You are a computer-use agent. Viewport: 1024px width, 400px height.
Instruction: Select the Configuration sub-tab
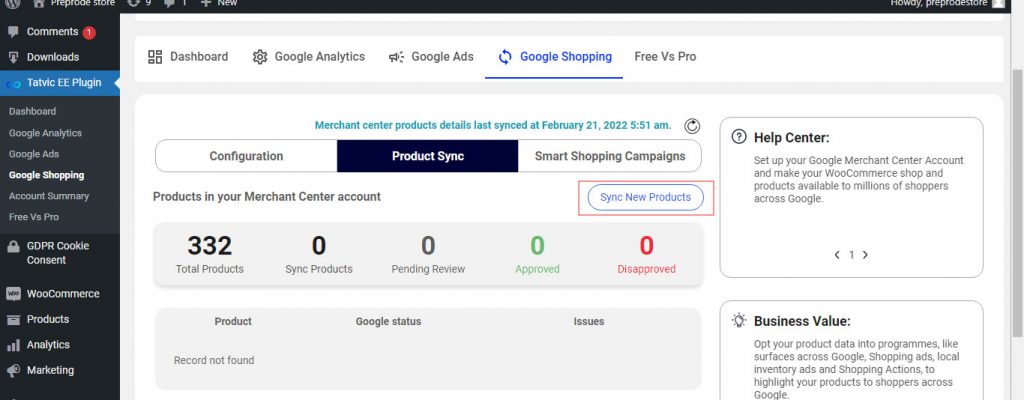tap(246, 156)
